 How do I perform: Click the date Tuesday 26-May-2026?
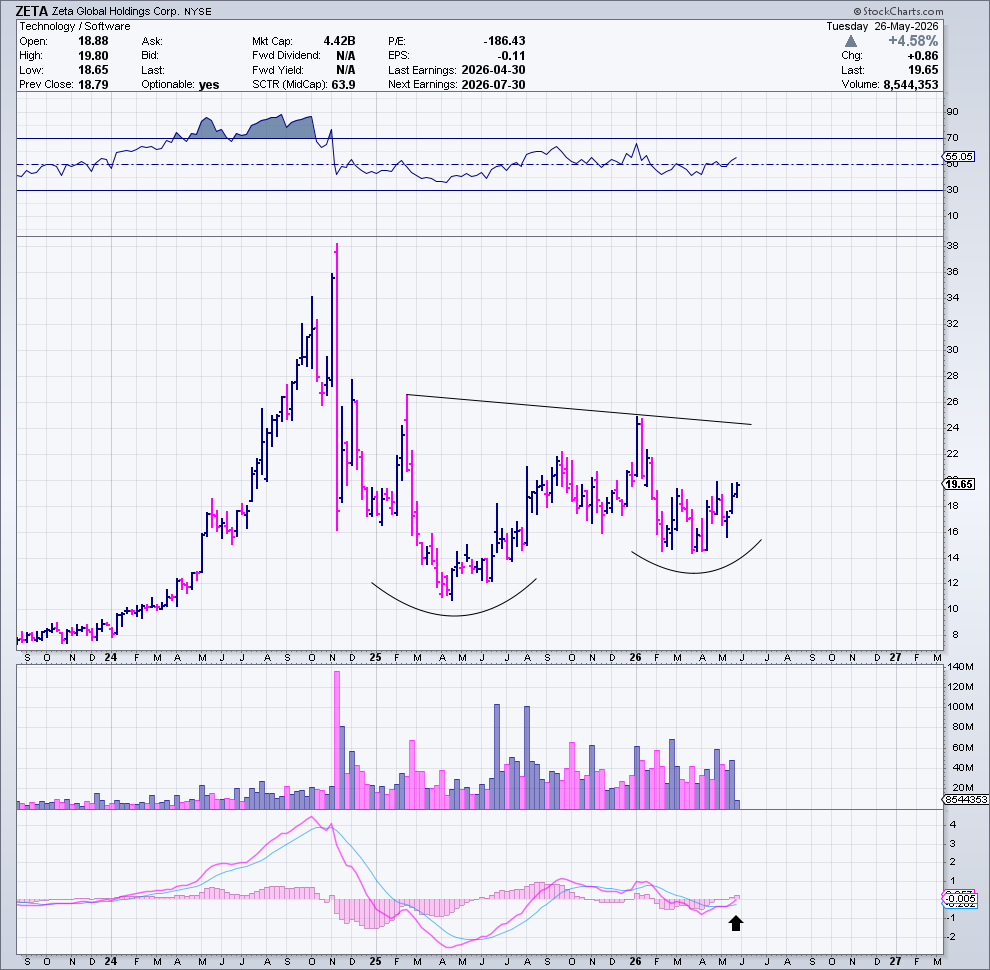point(883,26)
